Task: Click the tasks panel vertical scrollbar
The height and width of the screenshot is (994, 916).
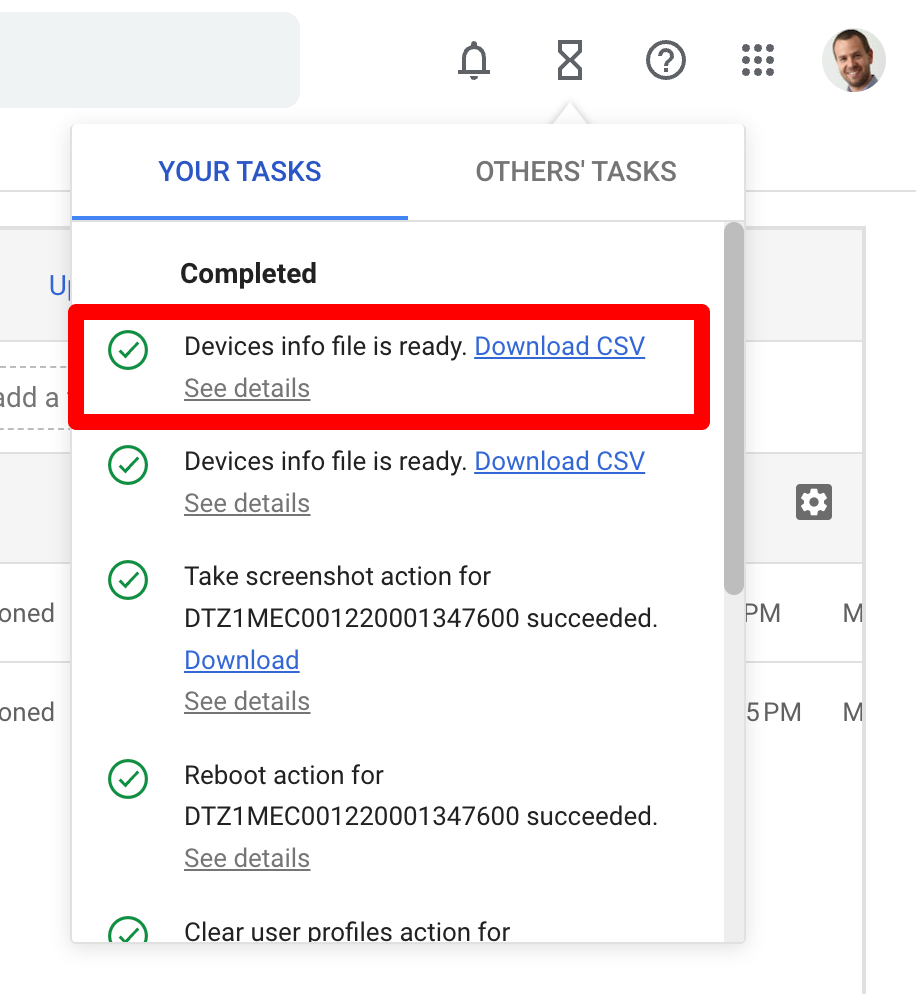Action: [x=734, y=408]
